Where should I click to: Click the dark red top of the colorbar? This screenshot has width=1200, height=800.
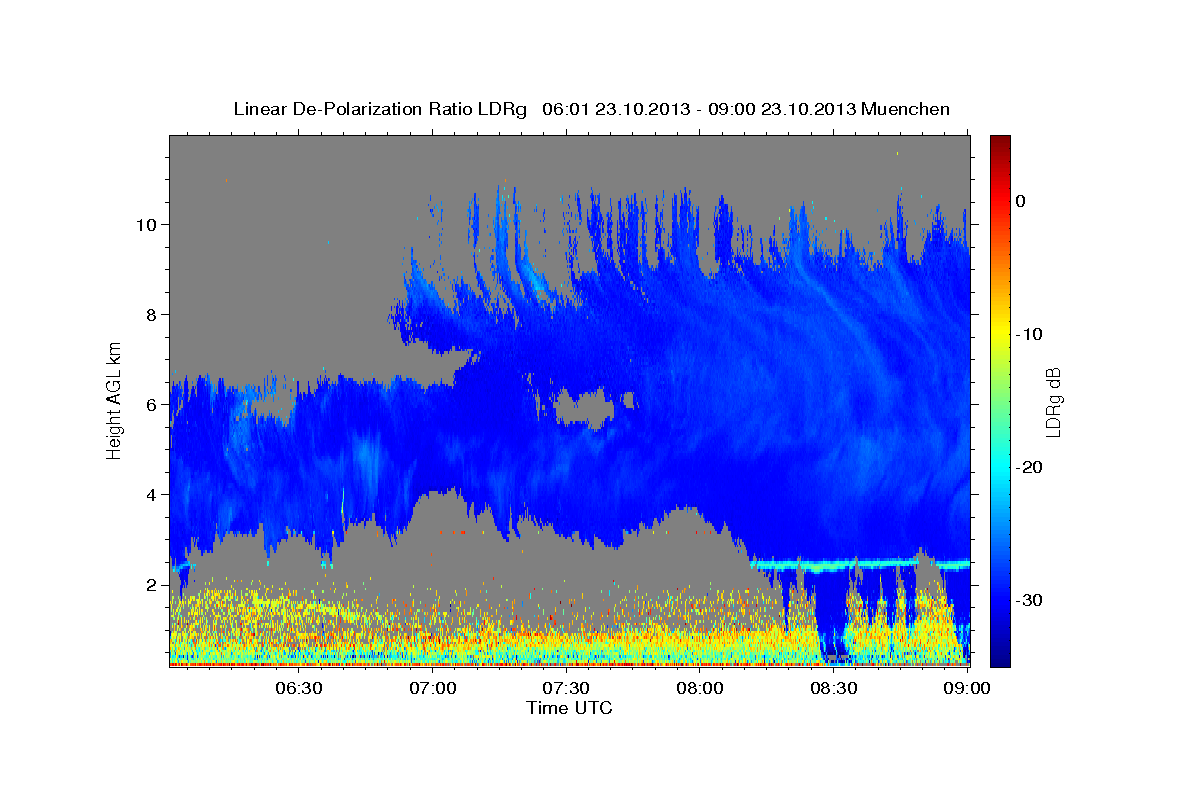click(1000, 143)
